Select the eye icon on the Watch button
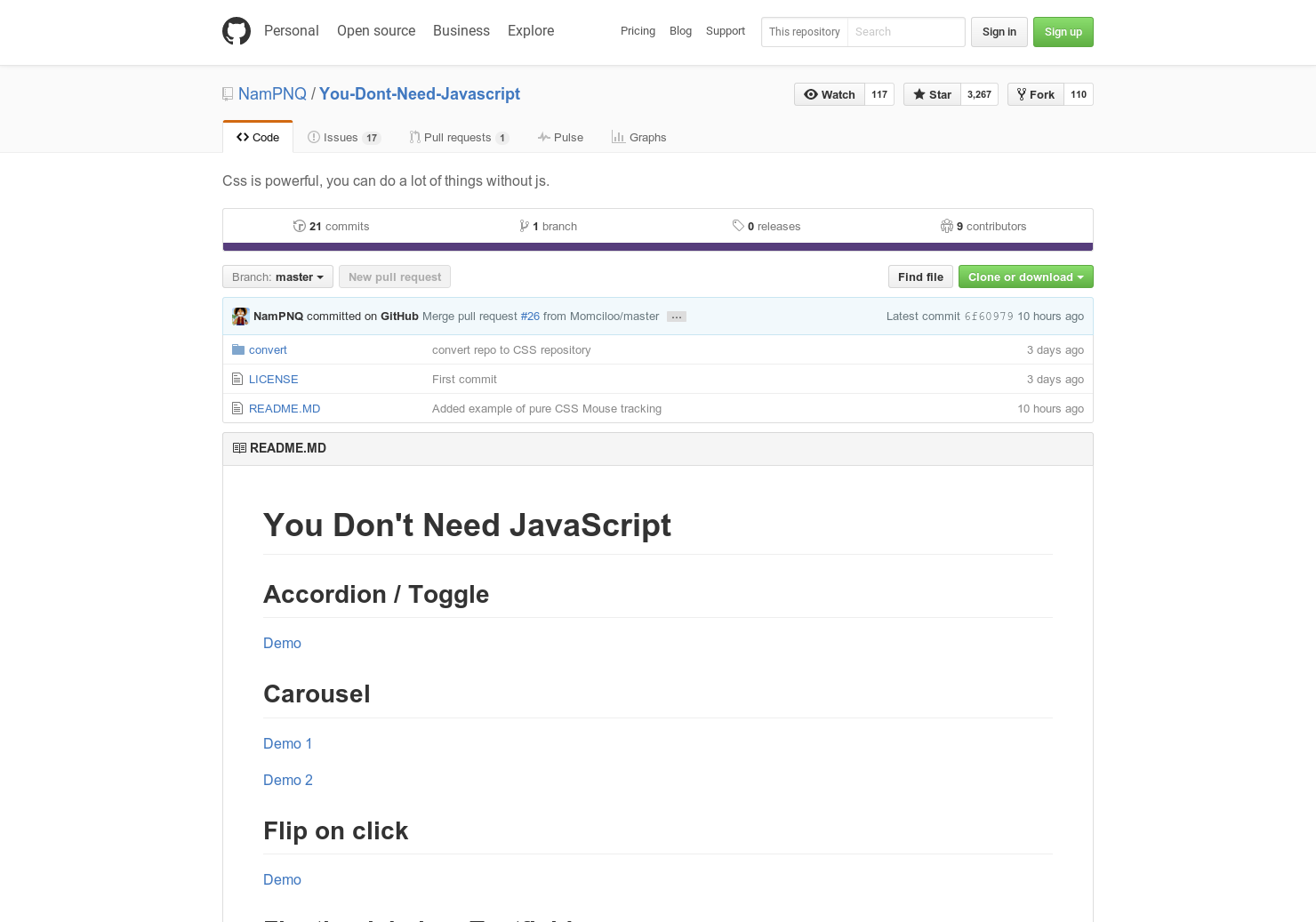 811,94
